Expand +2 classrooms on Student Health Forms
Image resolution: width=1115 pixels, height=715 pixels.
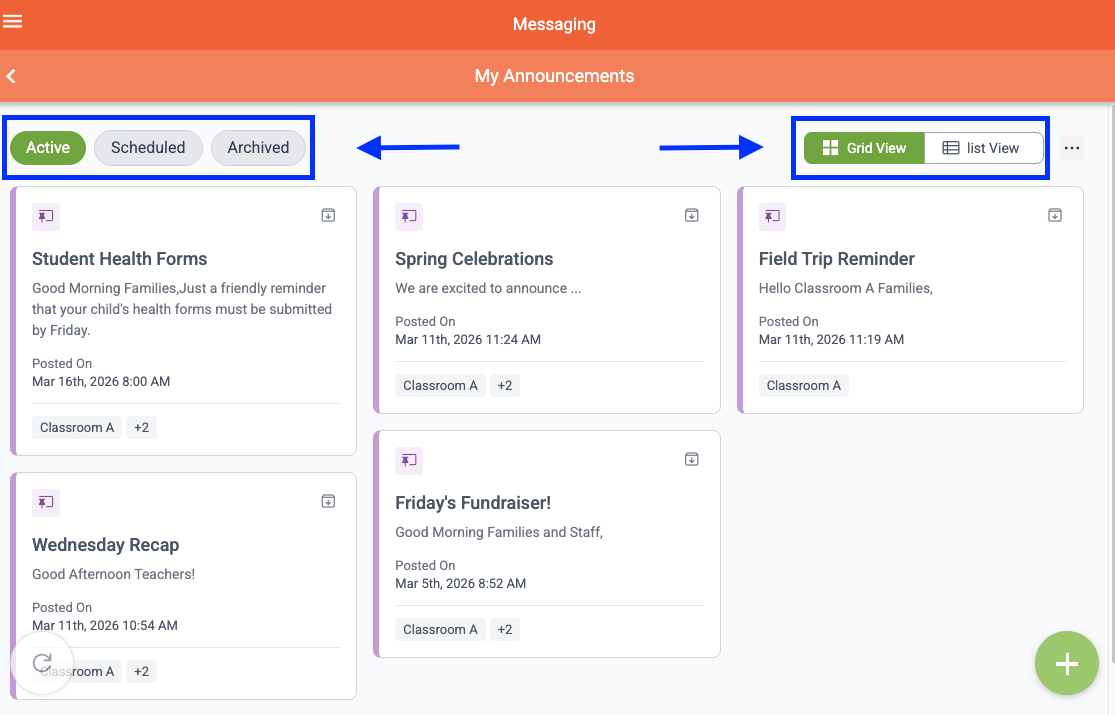coord(141,428)
